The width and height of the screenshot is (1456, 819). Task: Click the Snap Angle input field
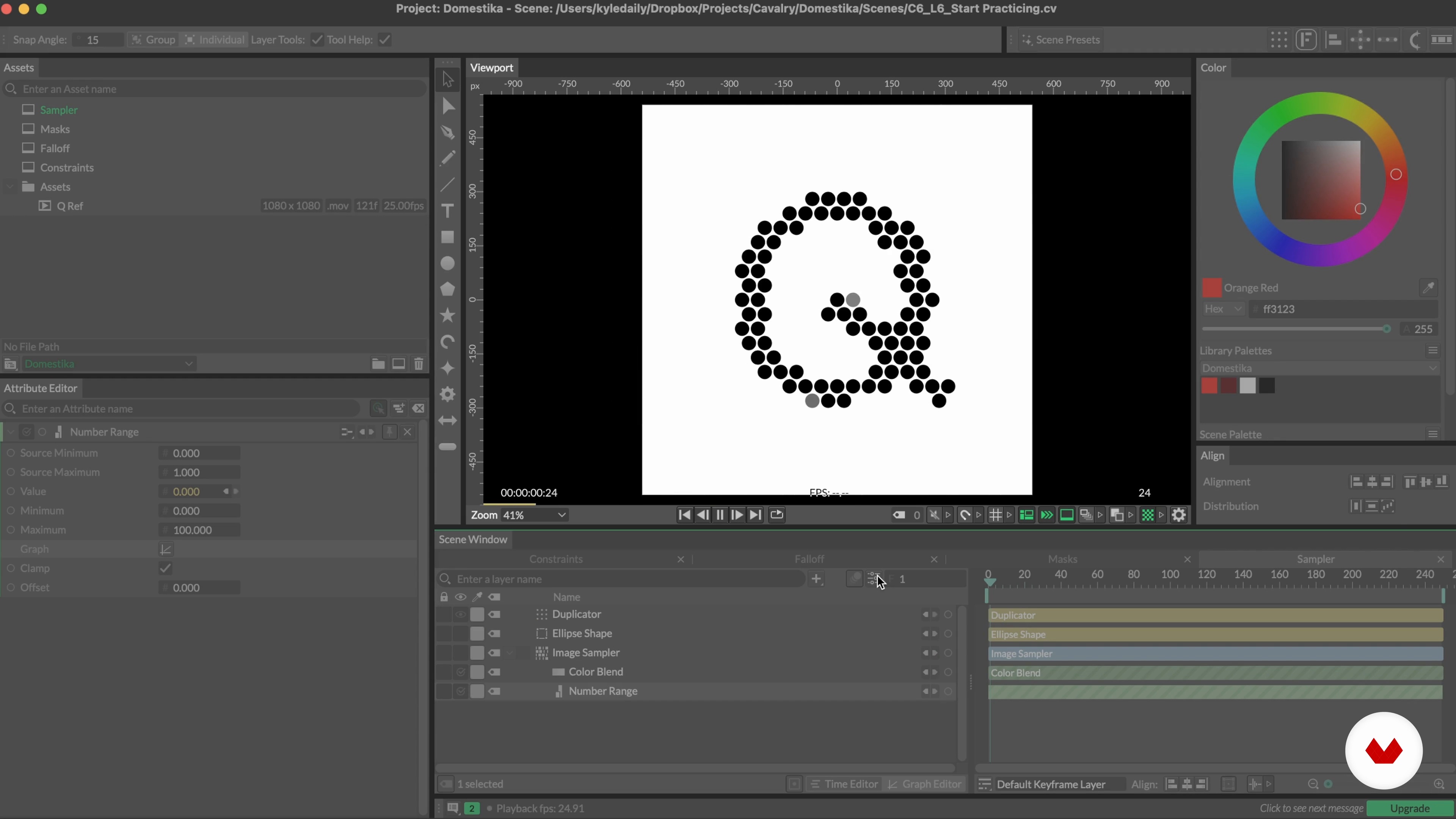[x=98, y=39]
